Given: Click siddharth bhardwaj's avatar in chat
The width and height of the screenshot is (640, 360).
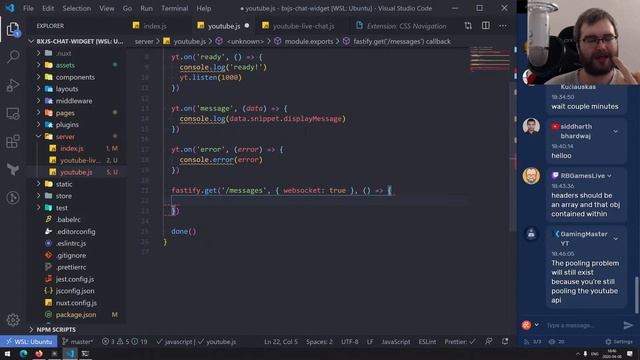Looking at the screenshot, I should [531, 126].
